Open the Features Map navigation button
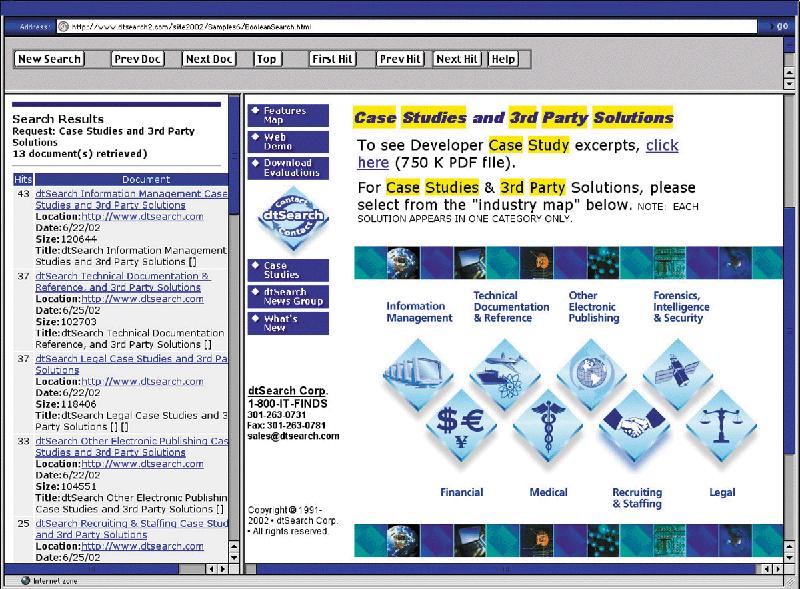 [x=288, y=115]
